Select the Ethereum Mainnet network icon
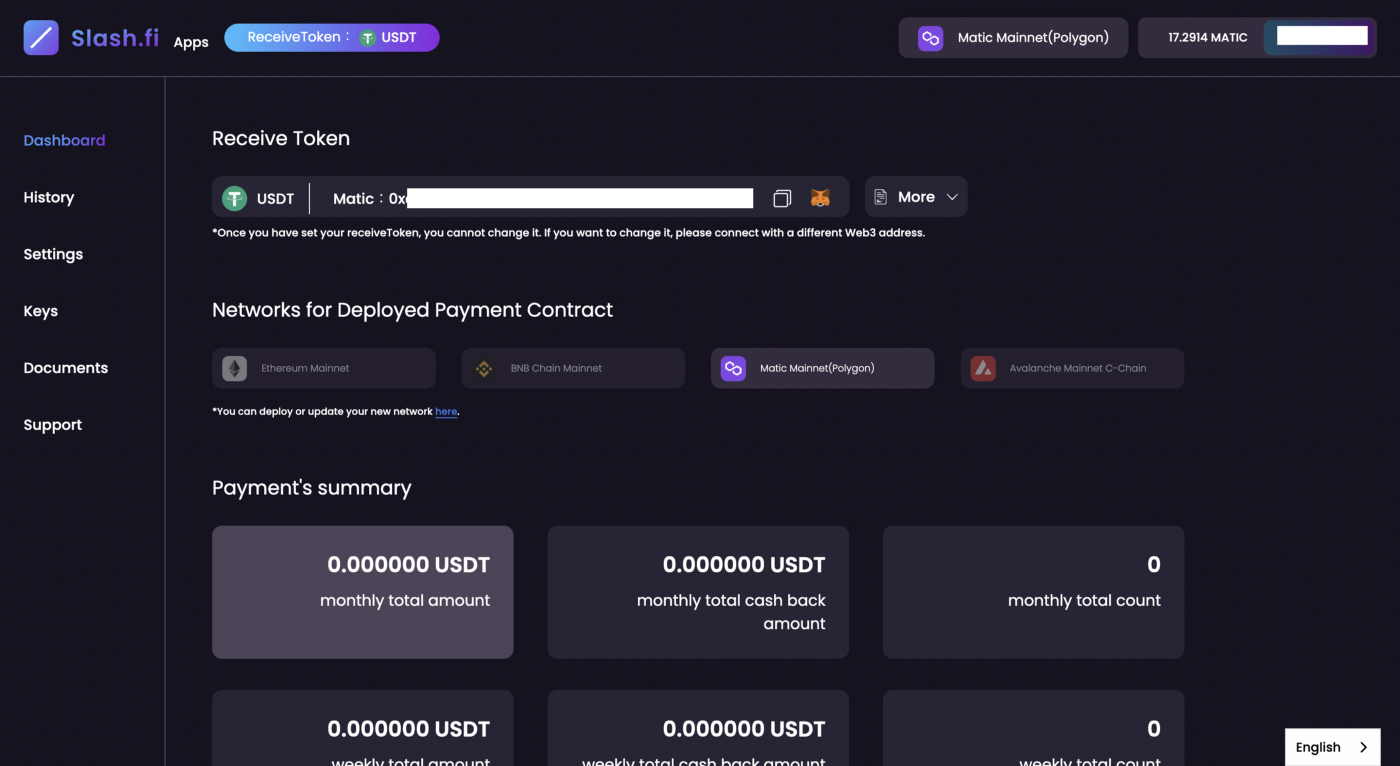The image size is (1400, 766). 234,368
